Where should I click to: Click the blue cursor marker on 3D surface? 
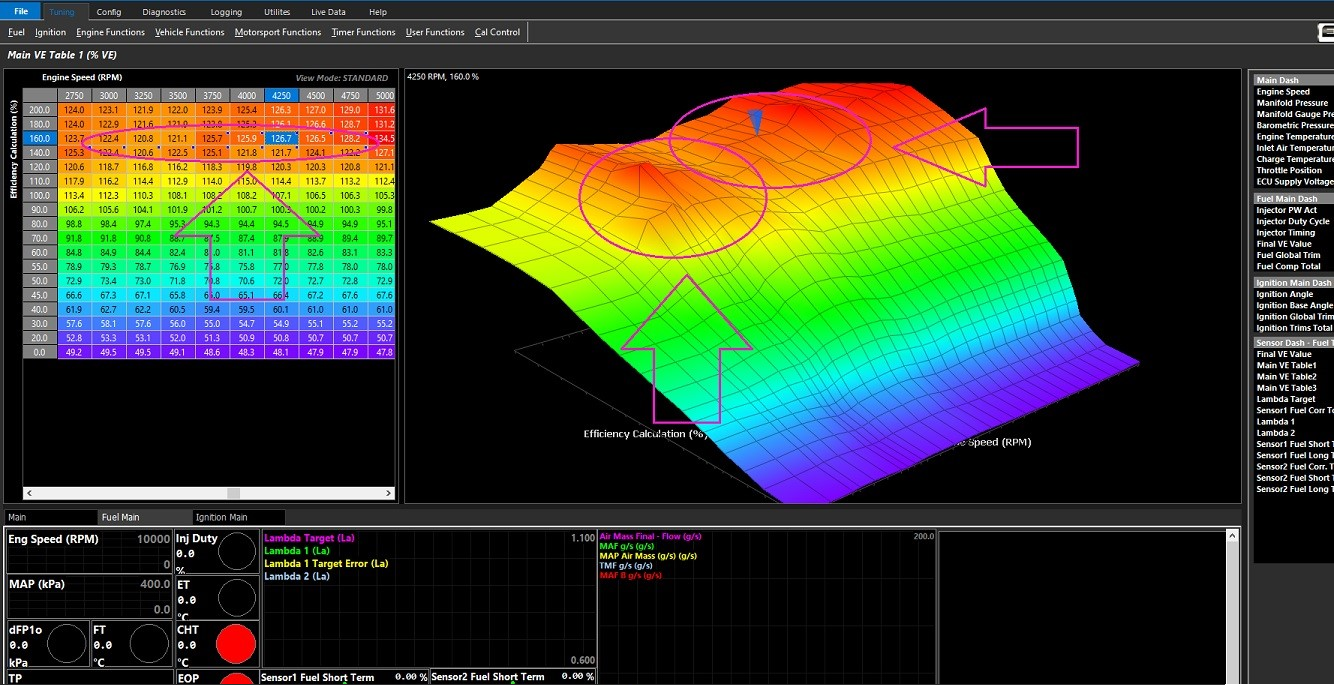click(757, 122)
